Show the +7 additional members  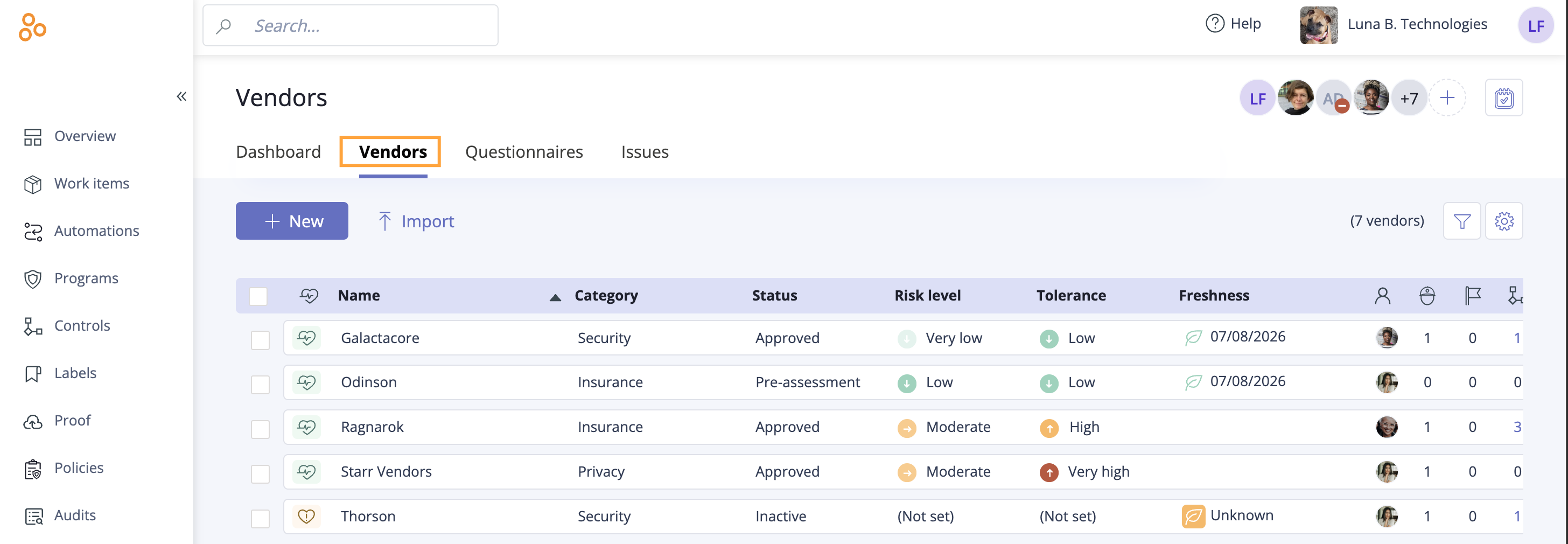pos(1409,98)
